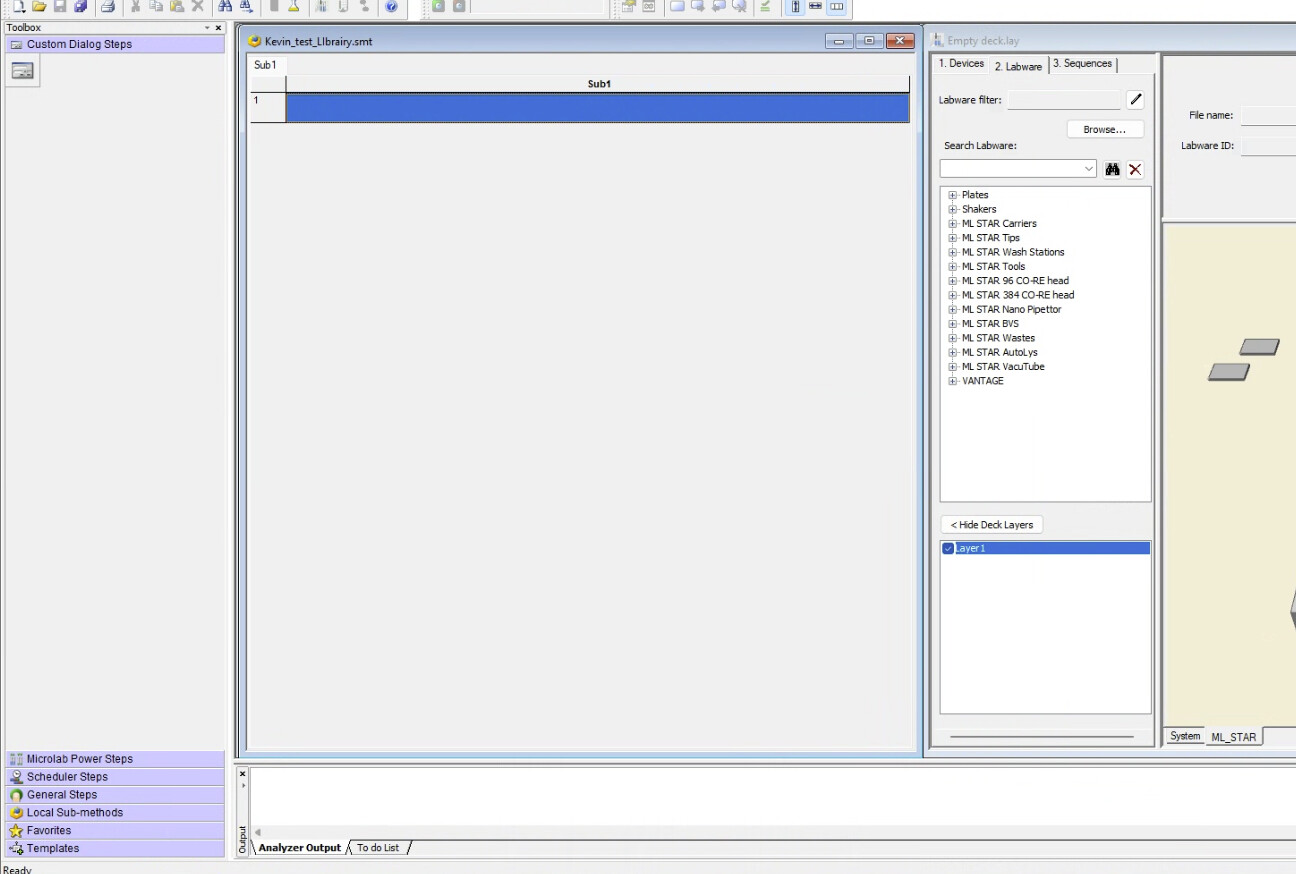This screenshot has width=1296, height=874.
Task: Switch to the 1. Devices tab
Action: click(x=960, y=64)
